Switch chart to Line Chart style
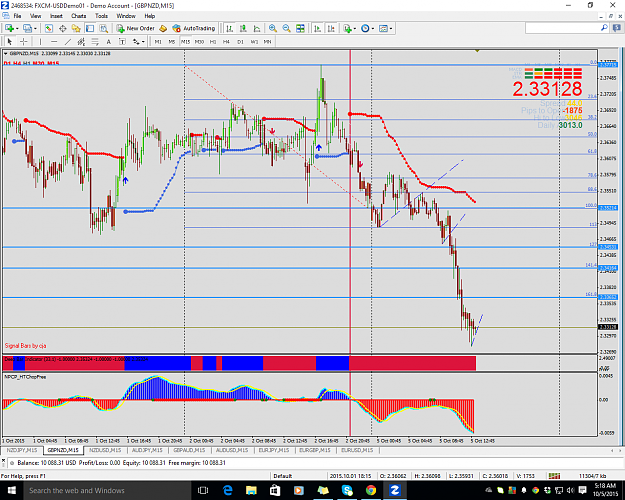This screenshot has width=625, height=500. 257,28
